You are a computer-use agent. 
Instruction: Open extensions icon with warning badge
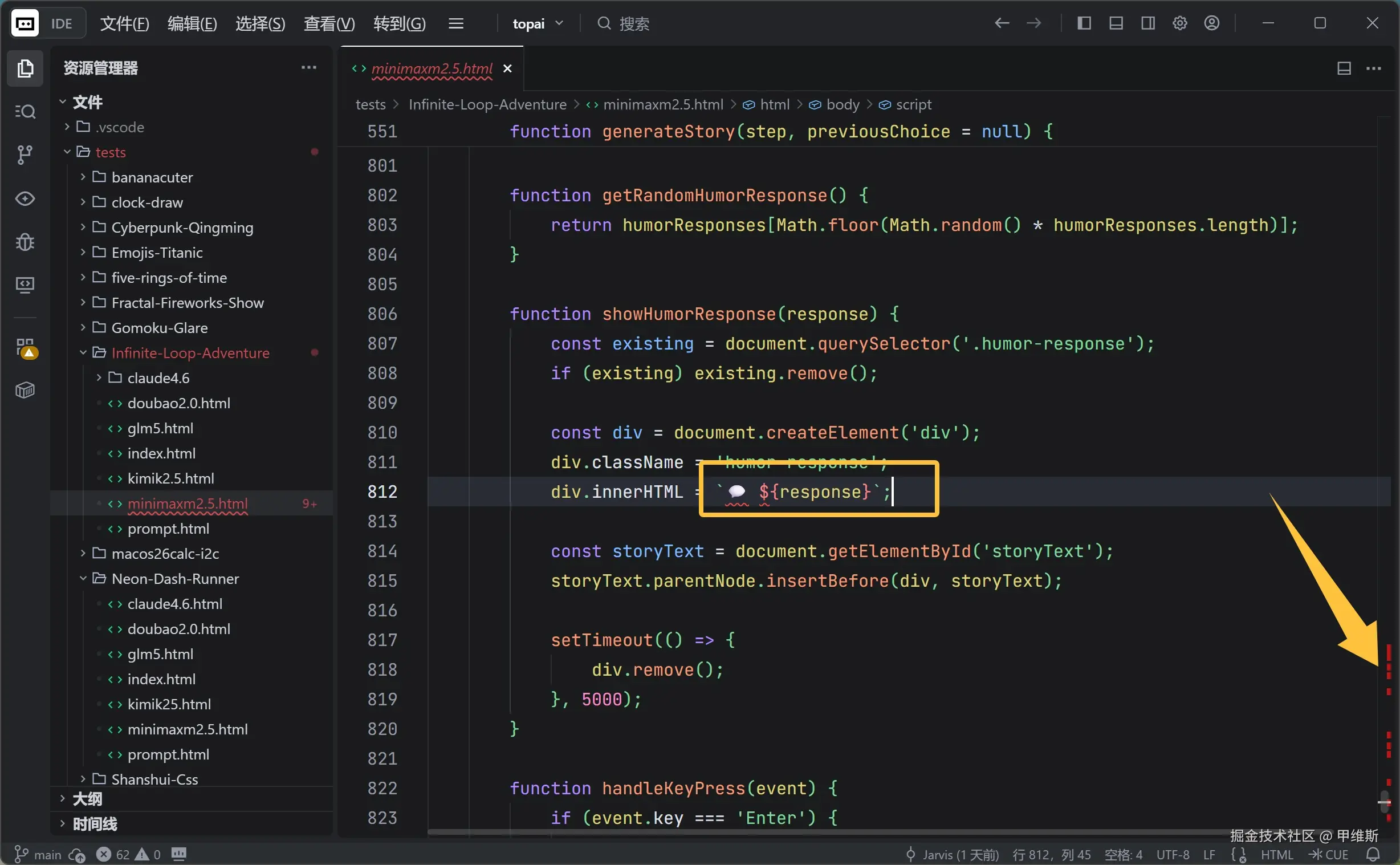(x=26, y=348)
